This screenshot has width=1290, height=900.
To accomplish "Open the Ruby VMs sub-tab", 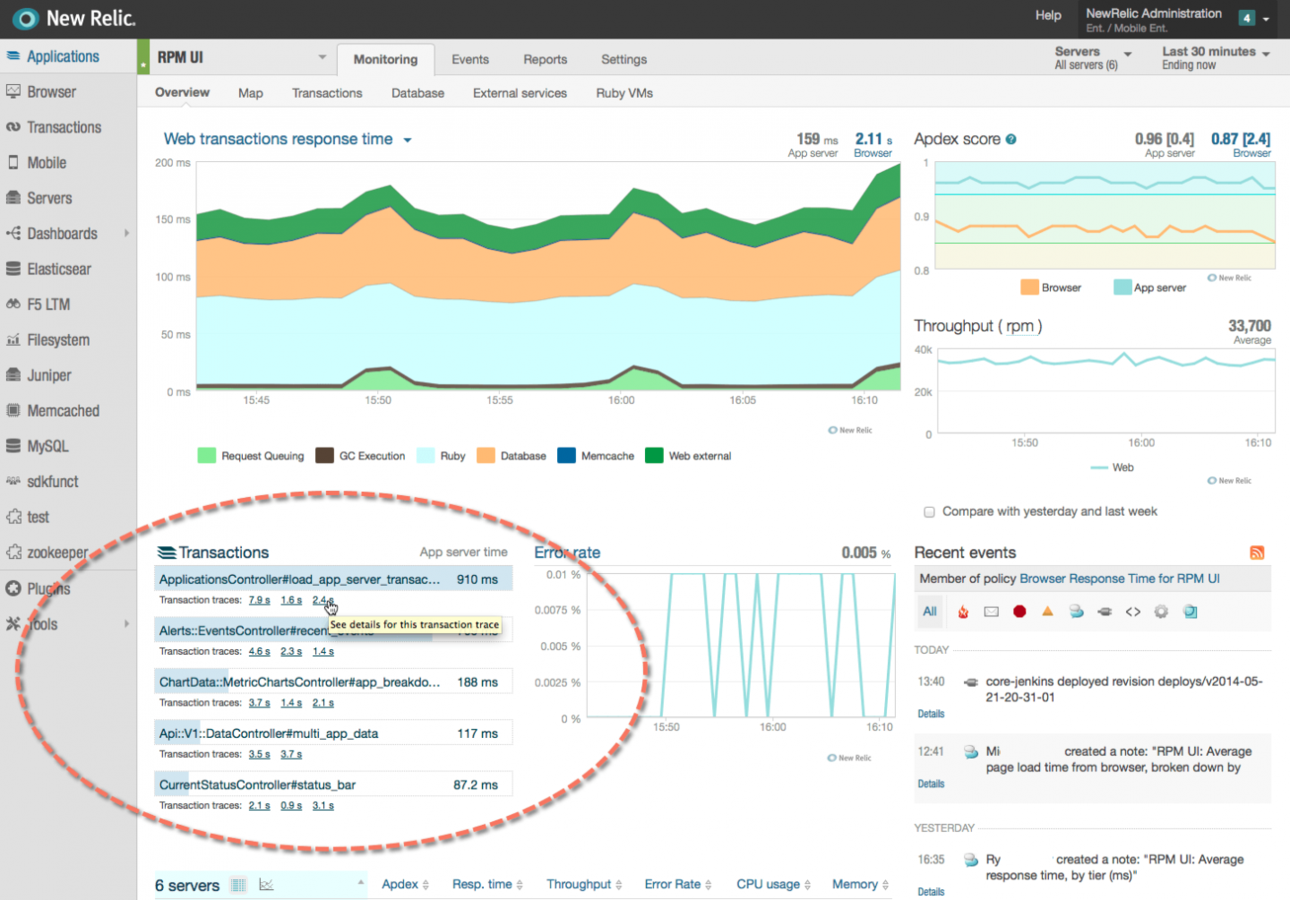I will (624, 93).
